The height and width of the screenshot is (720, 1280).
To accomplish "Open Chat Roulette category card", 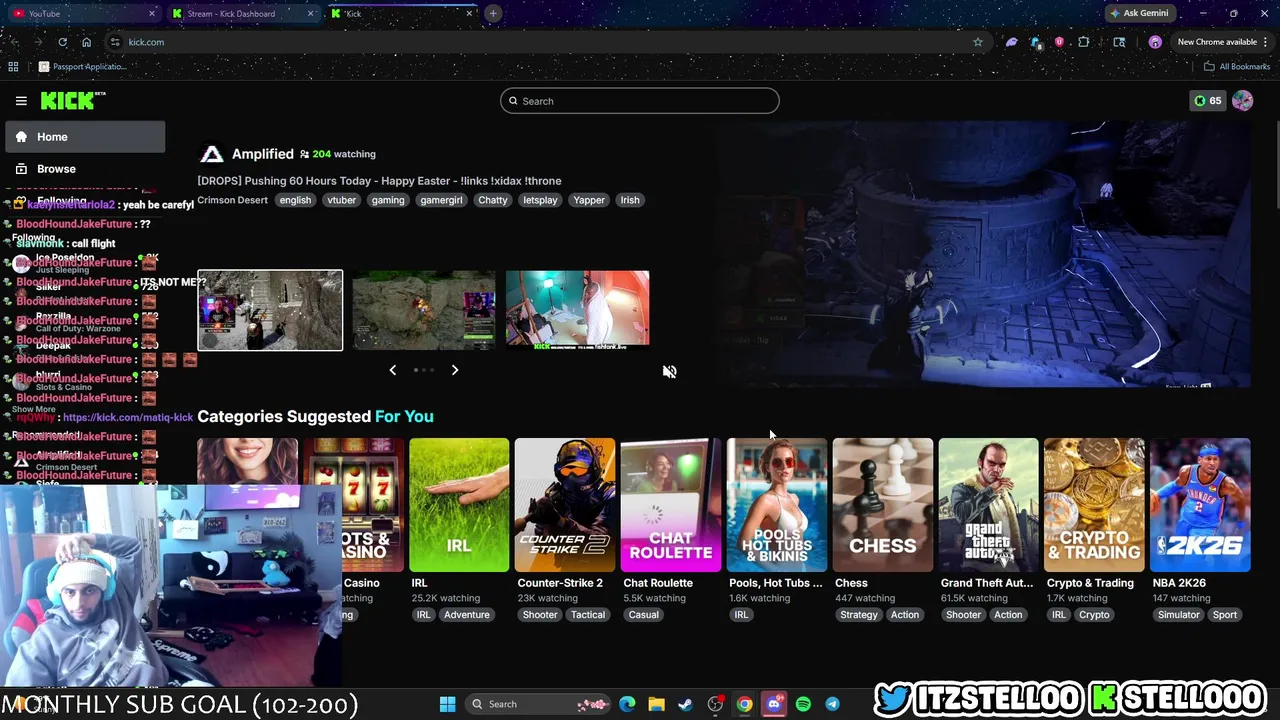I will [x=671, y=505].
